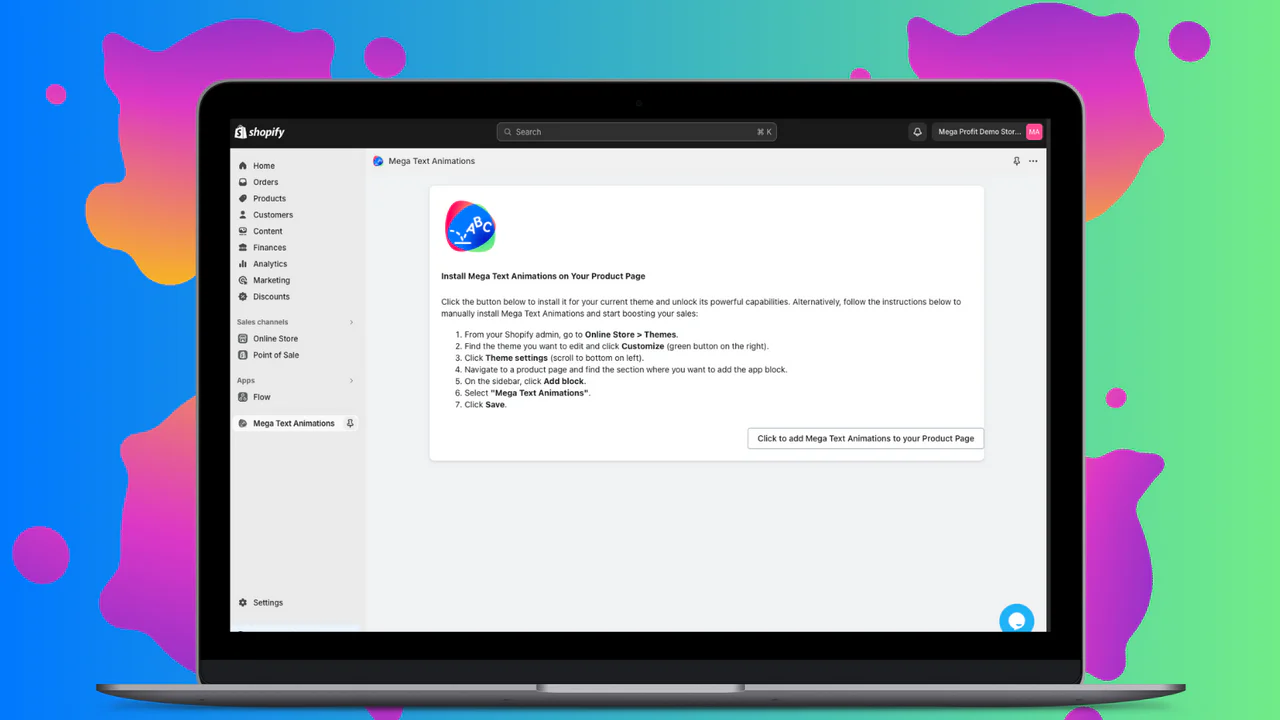1280x720 pixels.
Task: Click step text 'click Add block.'
Action: click(556, 381)
